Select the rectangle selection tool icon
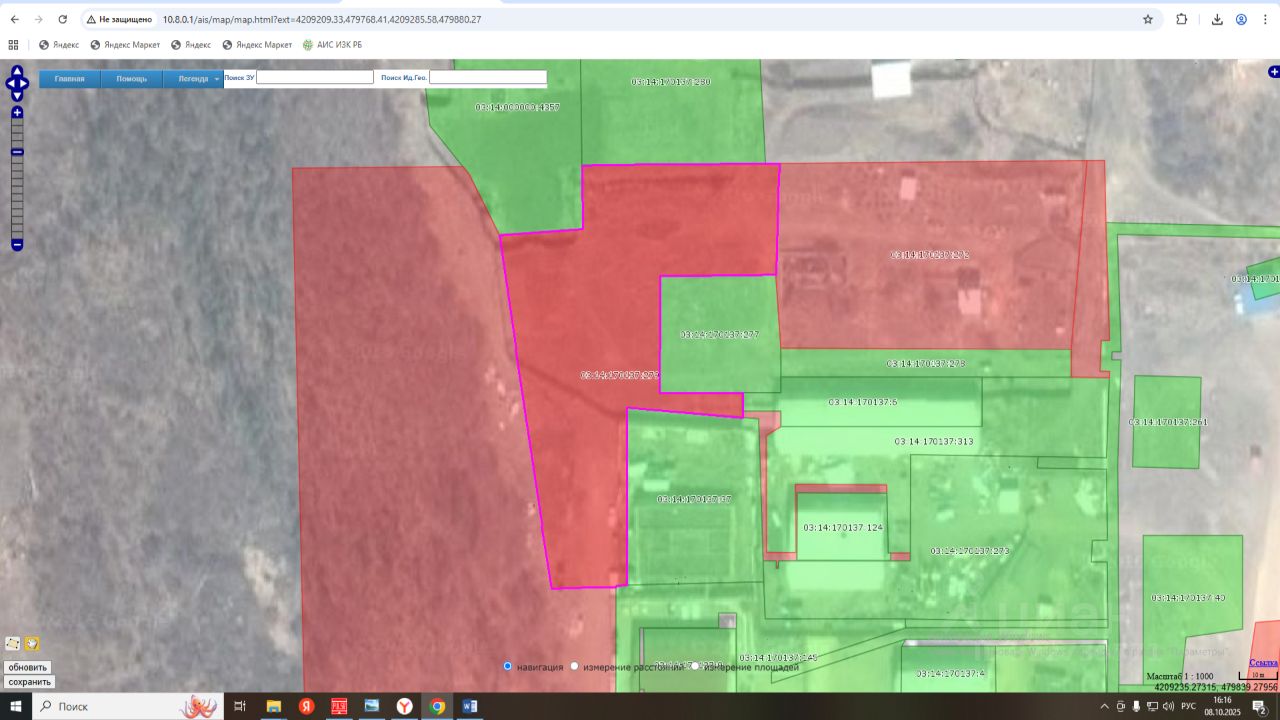The image size is (1280, 720). (13, 644)
